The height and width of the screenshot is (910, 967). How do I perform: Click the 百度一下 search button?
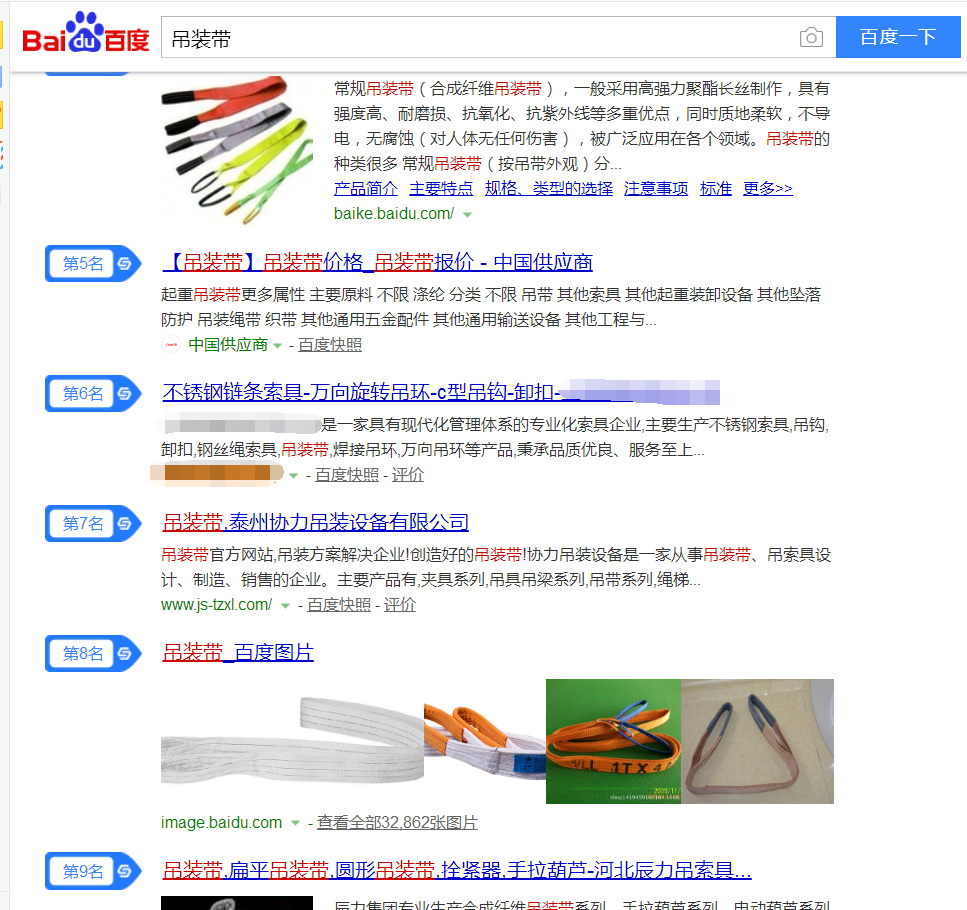898,37
